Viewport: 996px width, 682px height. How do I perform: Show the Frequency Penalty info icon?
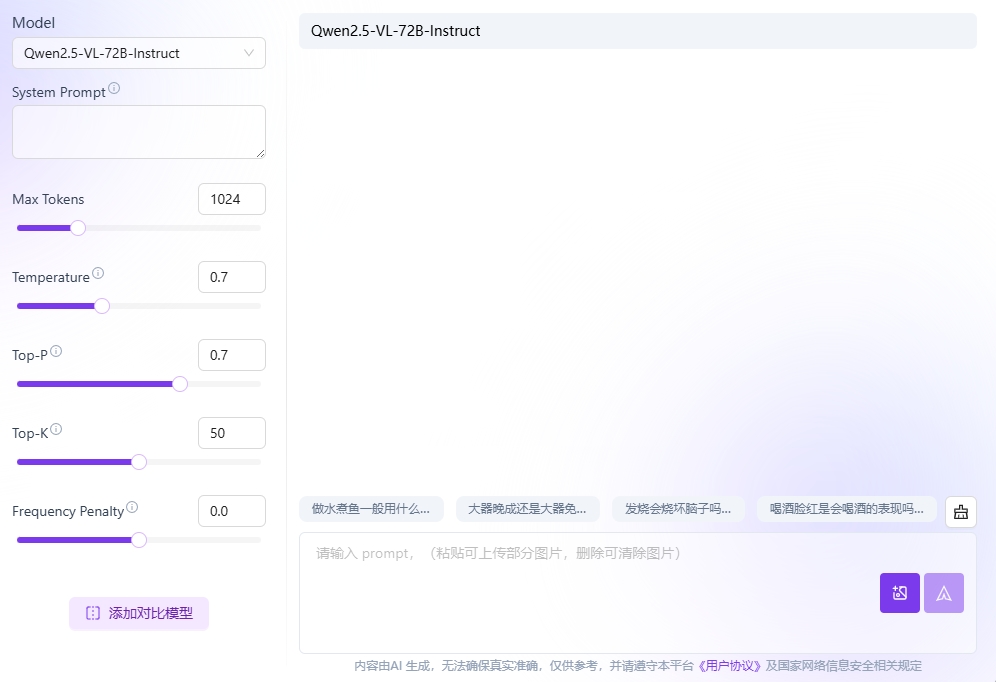(132, 507)
